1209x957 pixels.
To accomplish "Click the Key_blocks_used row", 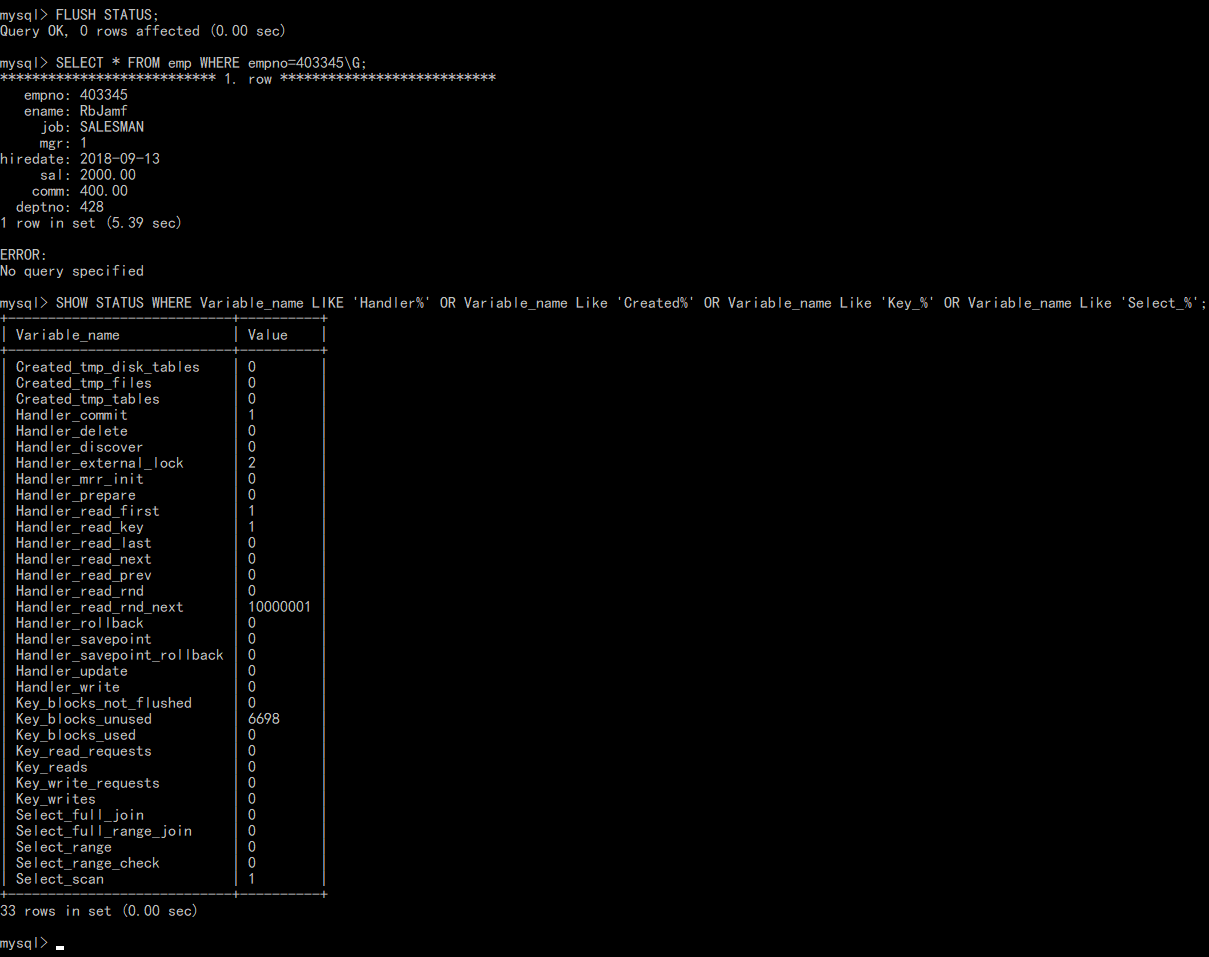I will (163, 735).
